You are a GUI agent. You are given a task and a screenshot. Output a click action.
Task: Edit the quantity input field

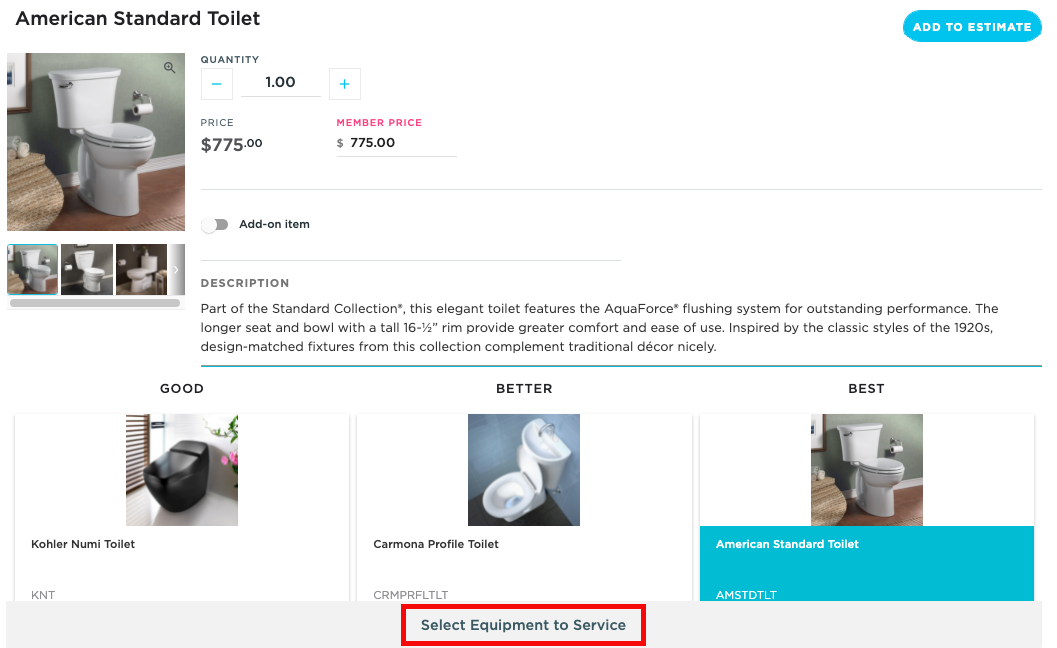coord(280,83)
